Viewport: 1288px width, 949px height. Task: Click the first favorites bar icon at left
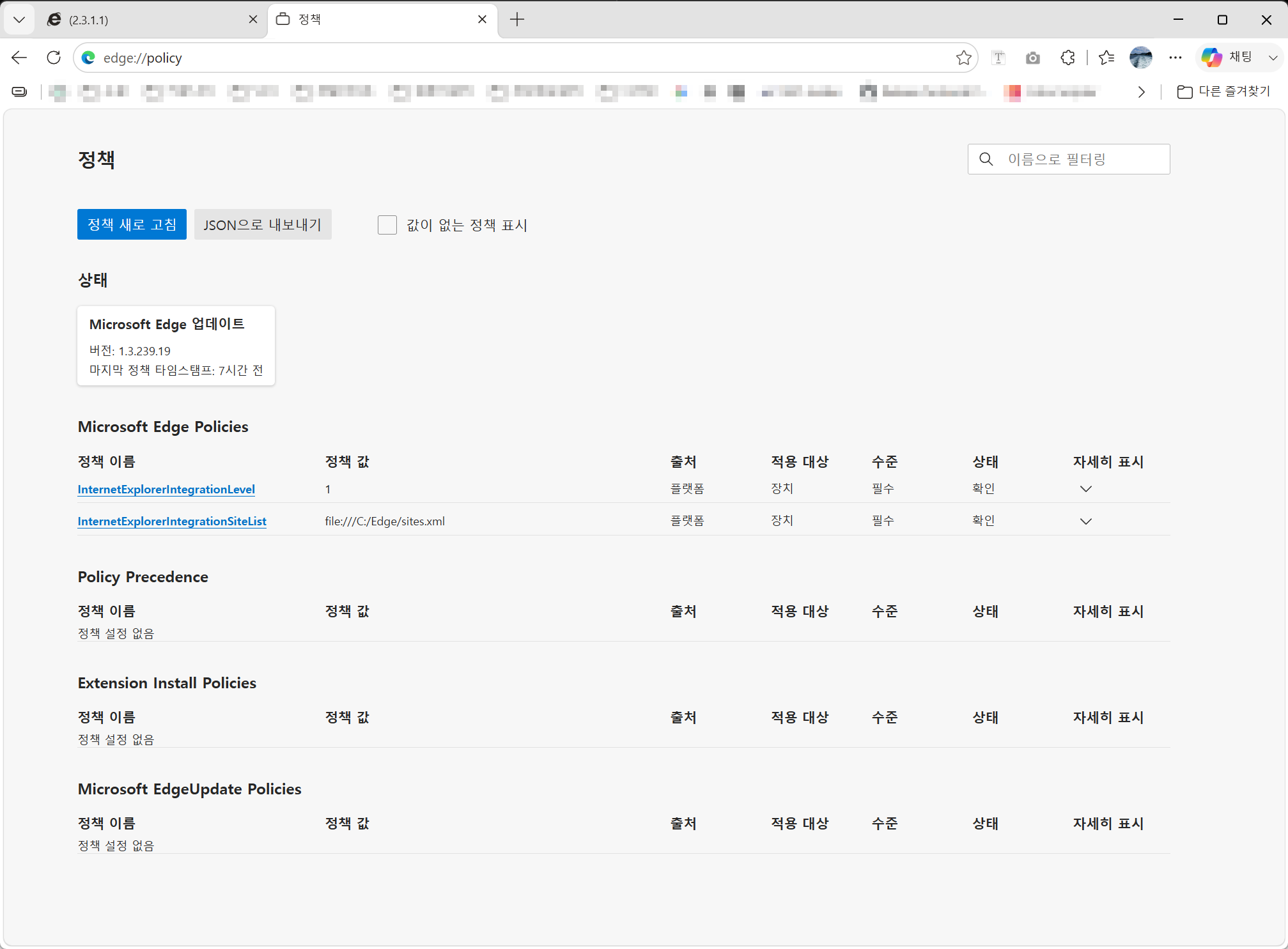pyautogui.click(x=20, y=92)
